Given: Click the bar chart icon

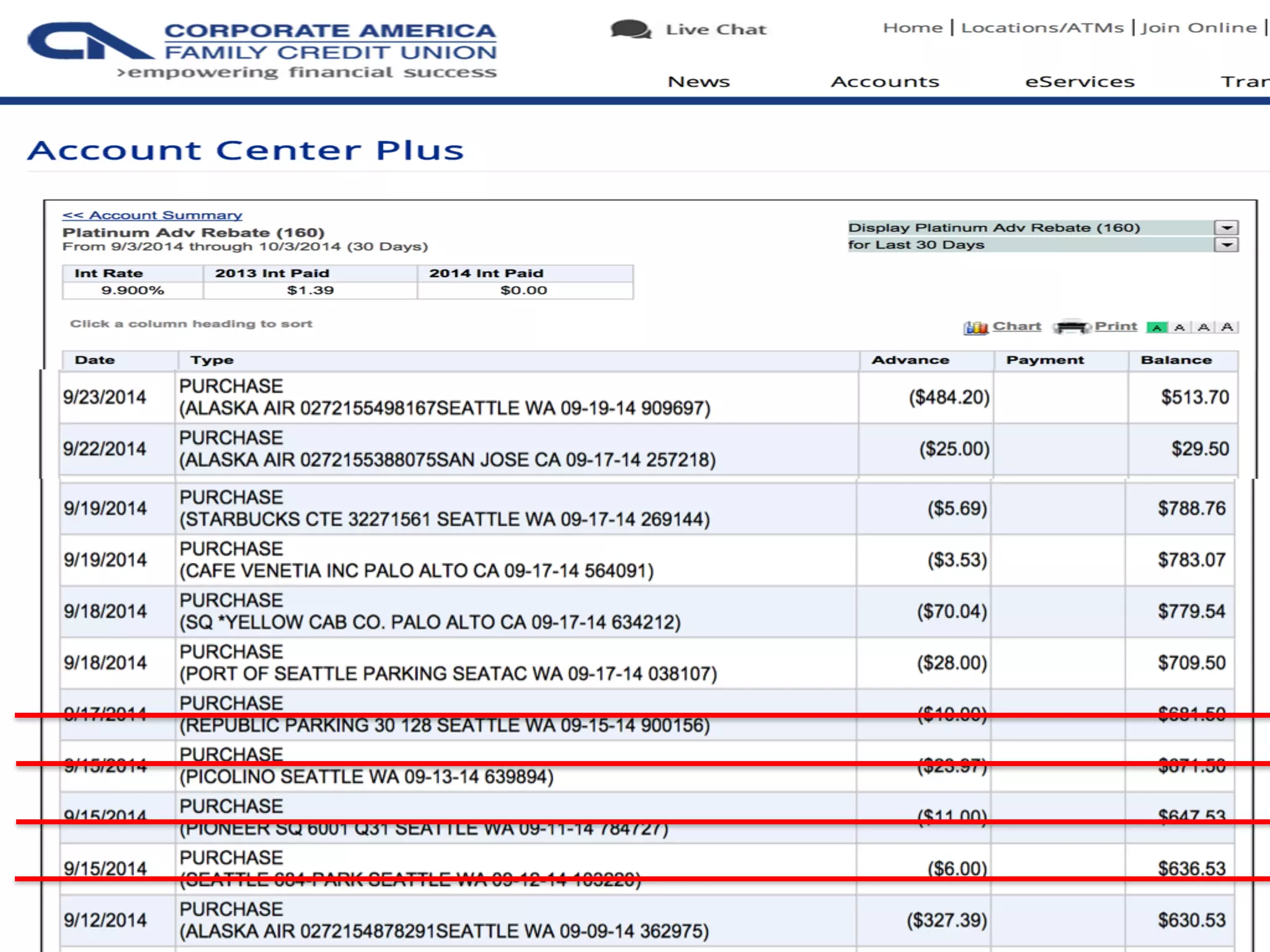Looking at the screenshot, I should pos(975,327).
